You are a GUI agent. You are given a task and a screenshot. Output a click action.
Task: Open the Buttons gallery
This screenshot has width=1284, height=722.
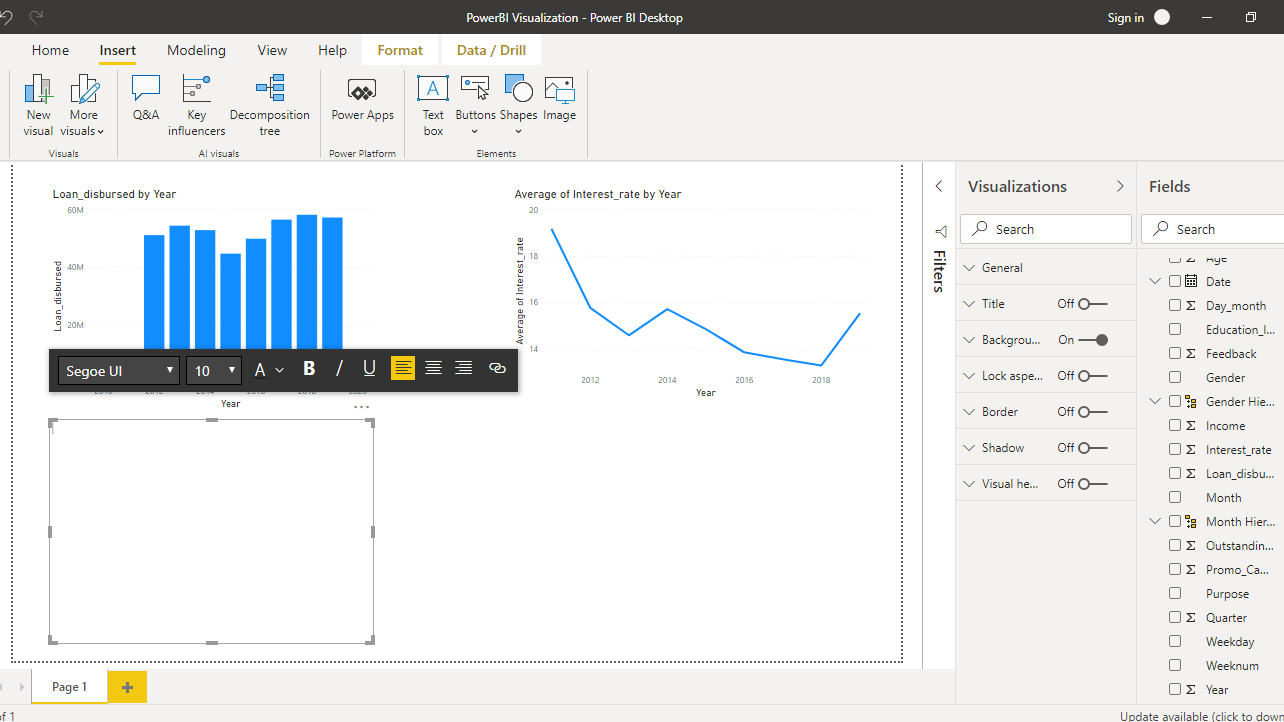pyautogui.click(x=475, y=105)
